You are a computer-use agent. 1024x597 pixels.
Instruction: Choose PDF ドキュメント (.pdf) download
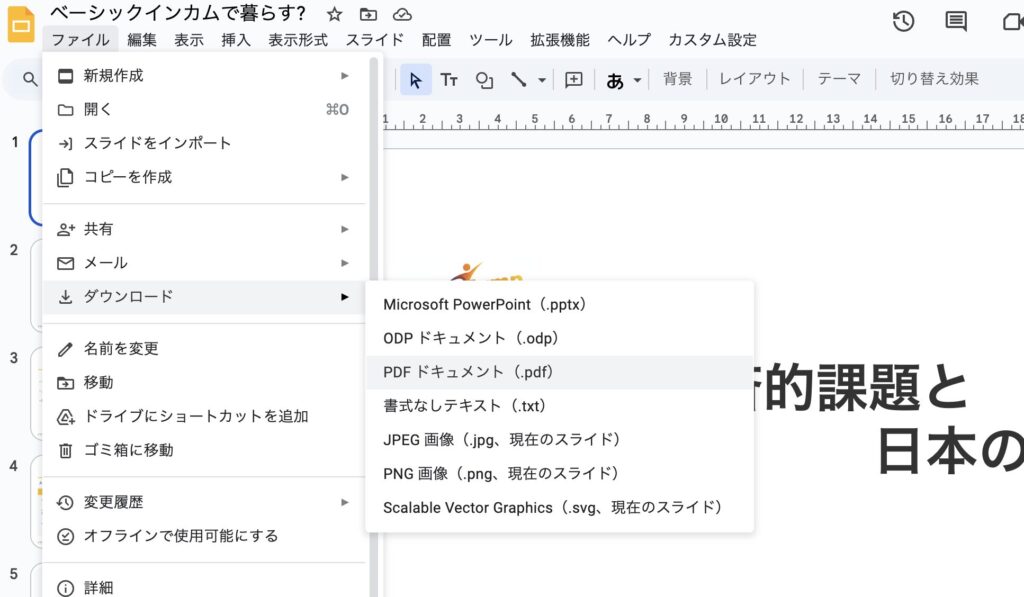(x=468, y=372)
